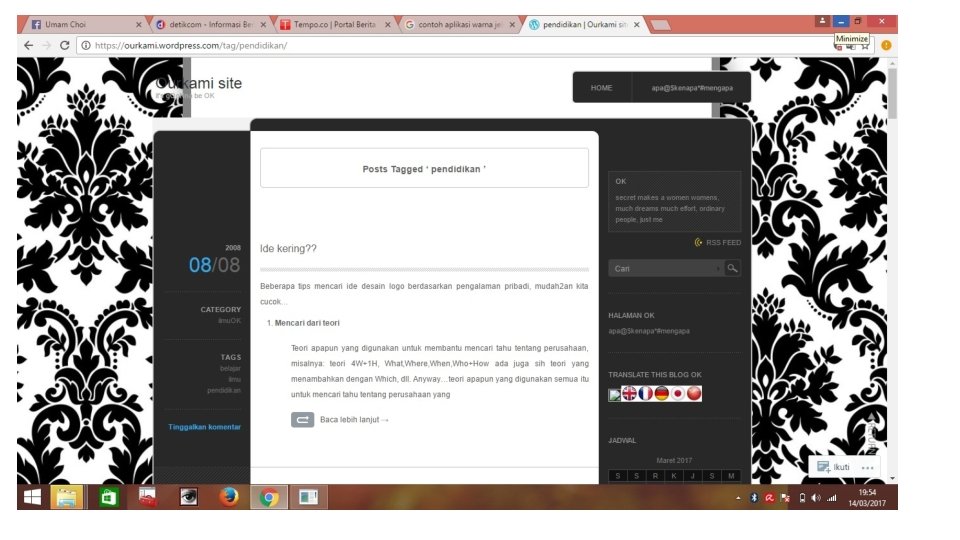Open the RSS FEED link
The height and width of the screenshot is (540, 960).
(x=723, y=242)
